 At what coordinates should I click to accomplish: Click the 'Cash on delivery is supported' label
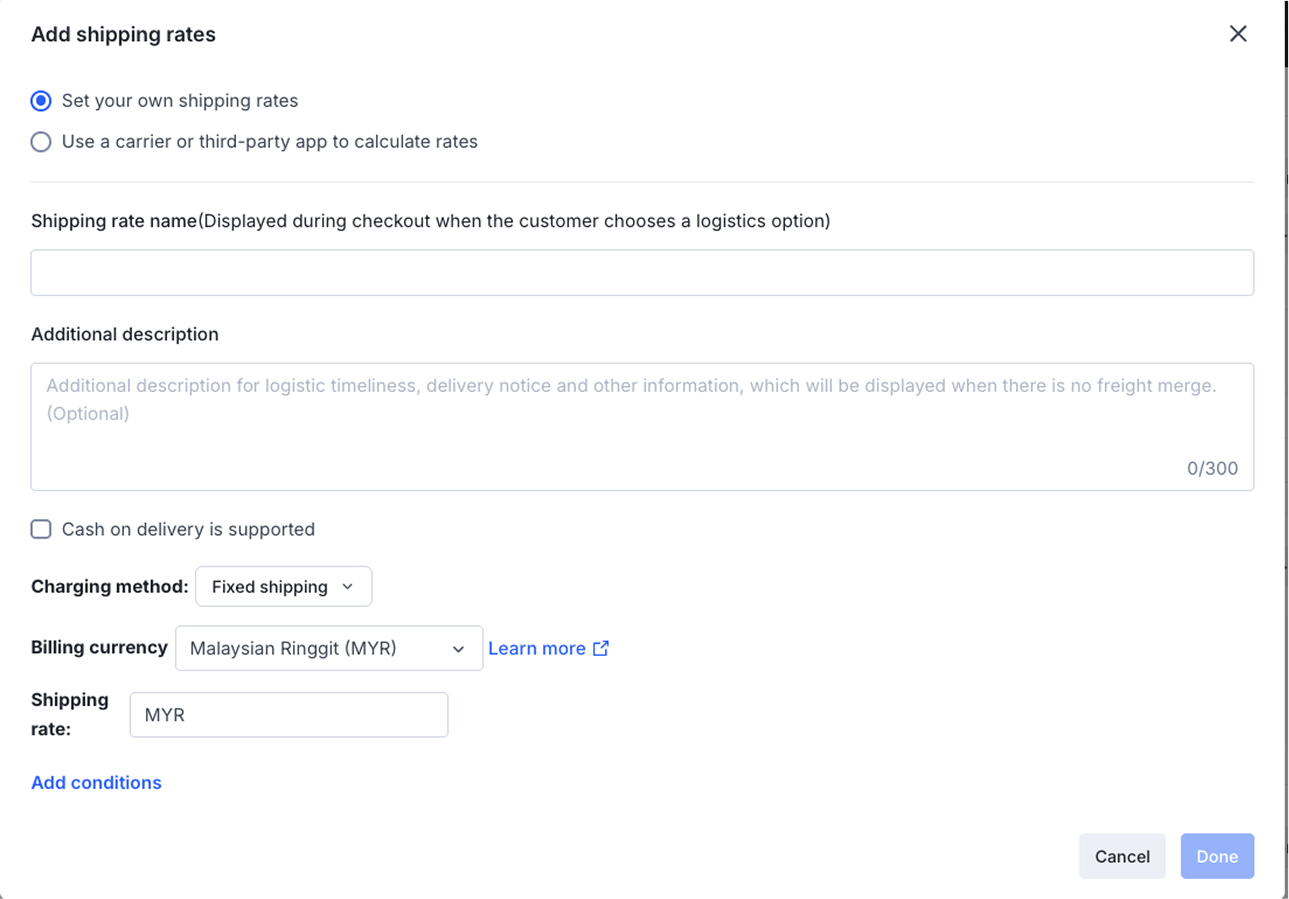pos(188,529)
